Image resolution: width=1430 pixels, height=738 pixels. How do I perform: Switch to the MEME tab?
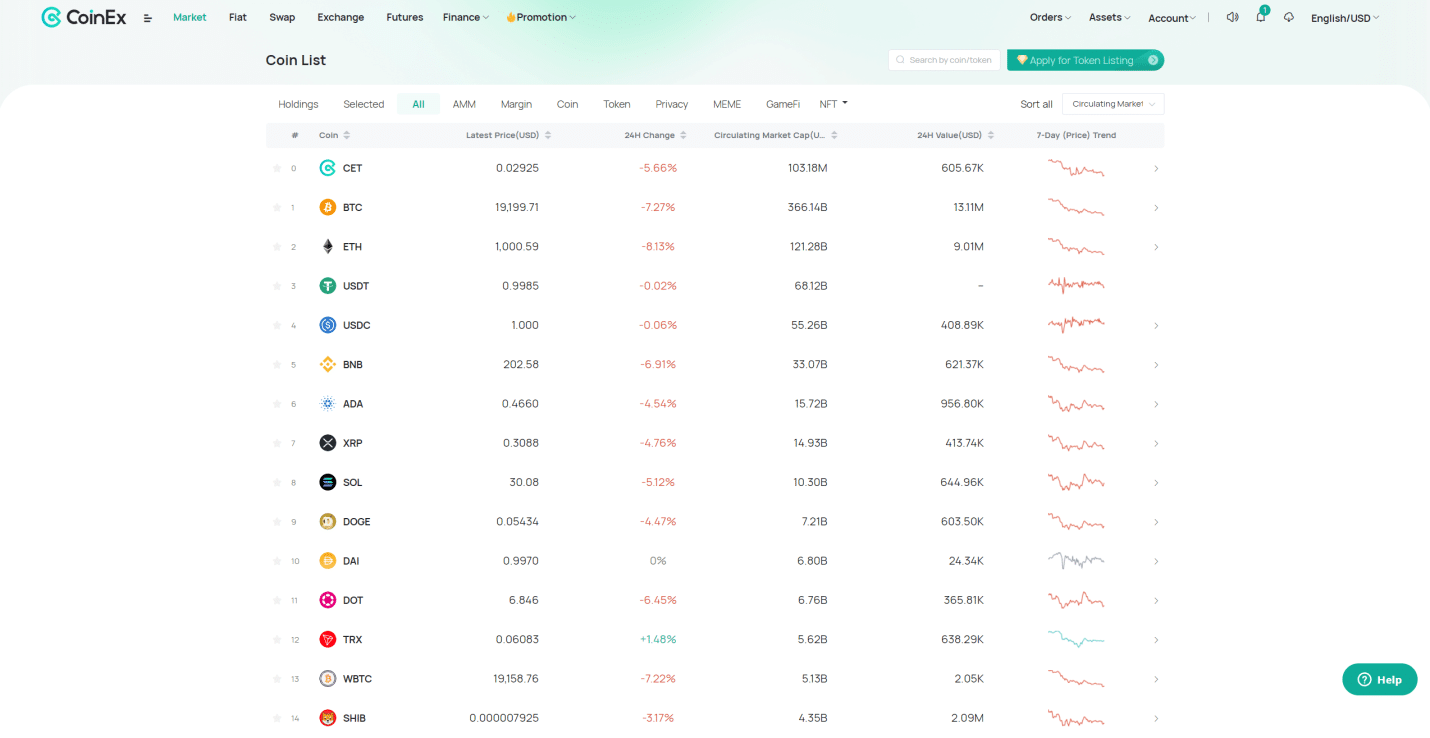tap(727, 104)
